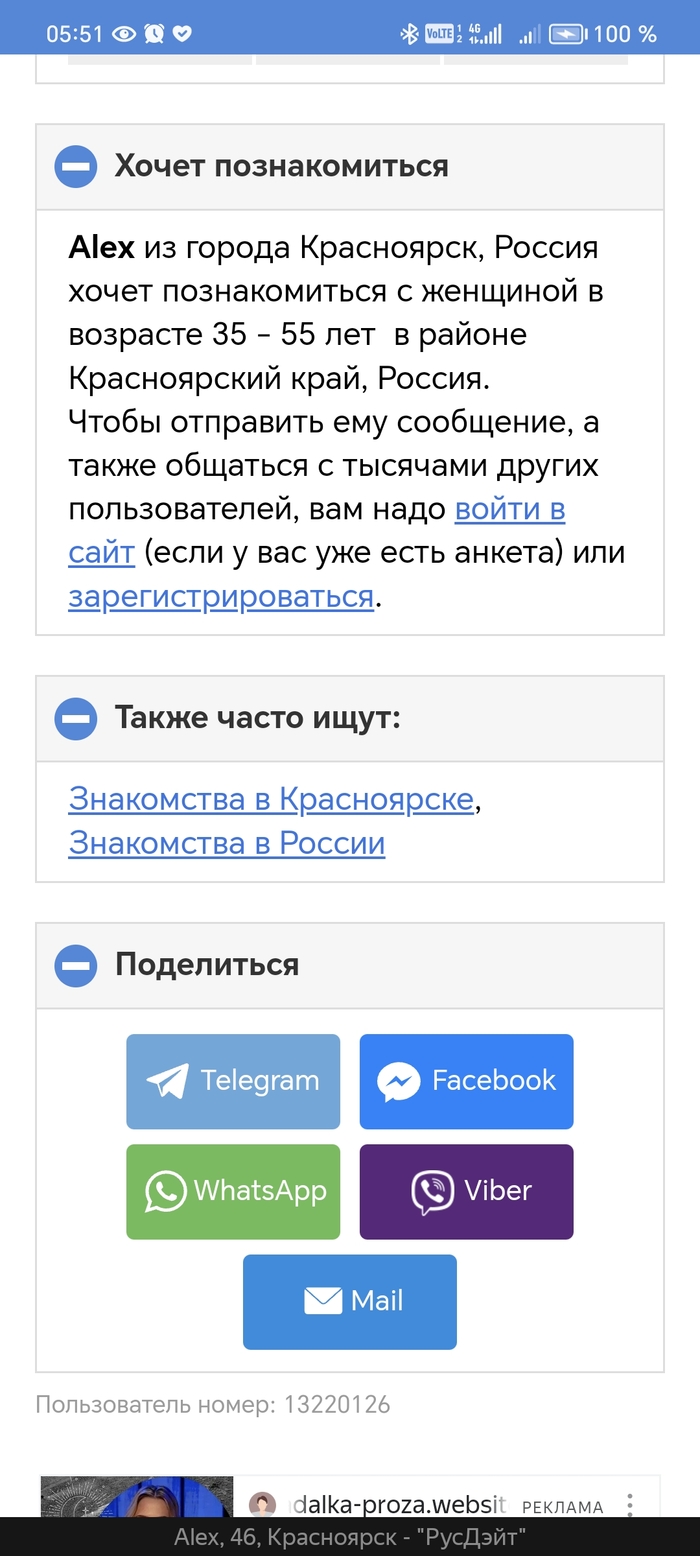The width and height of the screenshot is (700, 1556).
Task: Tap the "Пользователь номер: 13220126" text
Action: coord(213,1405)
